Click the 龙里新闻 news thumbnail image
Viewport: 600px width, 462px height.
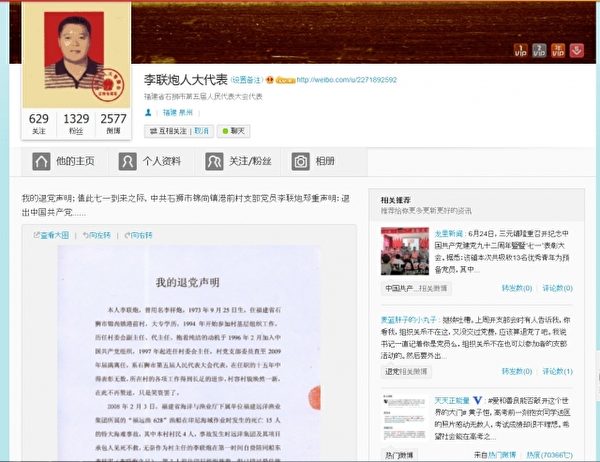404,250
